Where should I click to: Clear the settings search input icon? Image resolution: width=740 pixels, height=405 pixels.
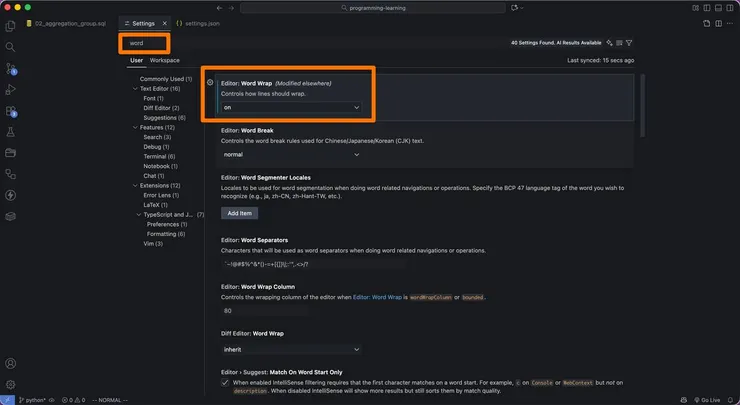pos(619,43)
